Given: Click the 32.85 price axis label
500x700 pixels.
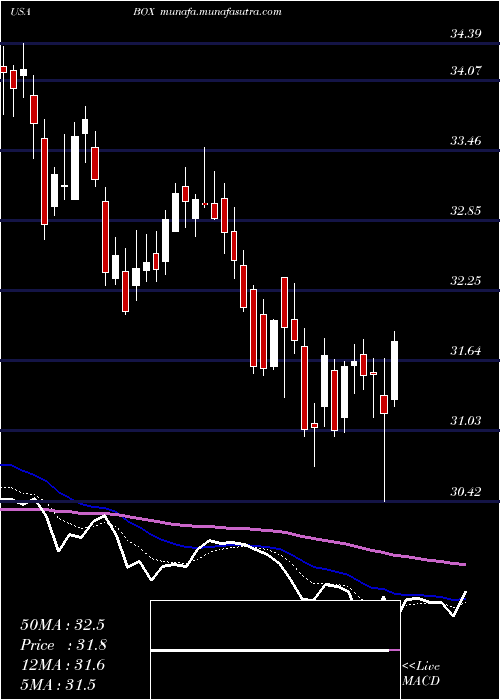Looking at the screenshot, I should pos(466,211).
